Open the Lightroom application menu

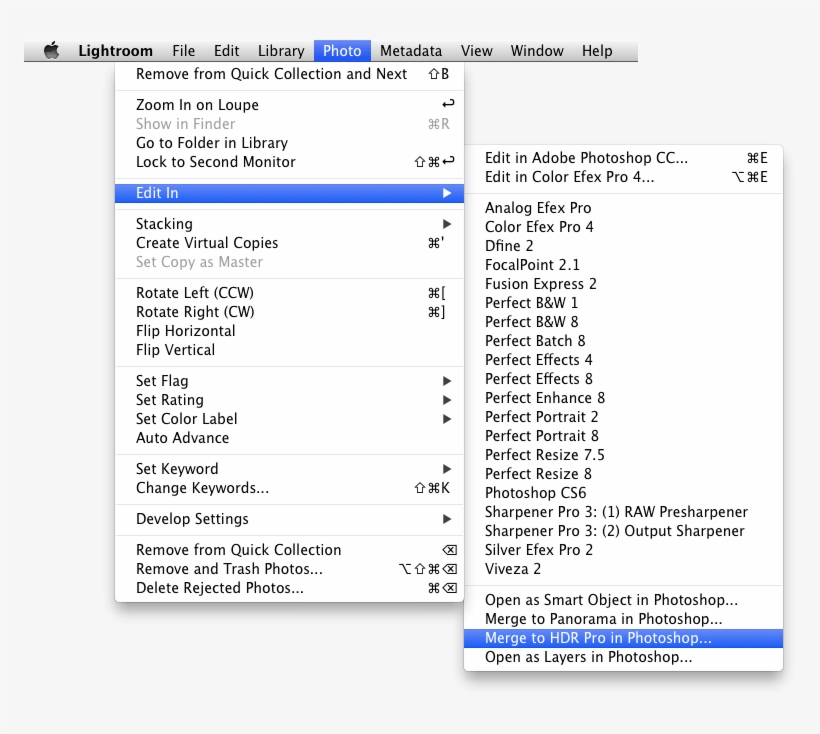[x=116, y=51]
